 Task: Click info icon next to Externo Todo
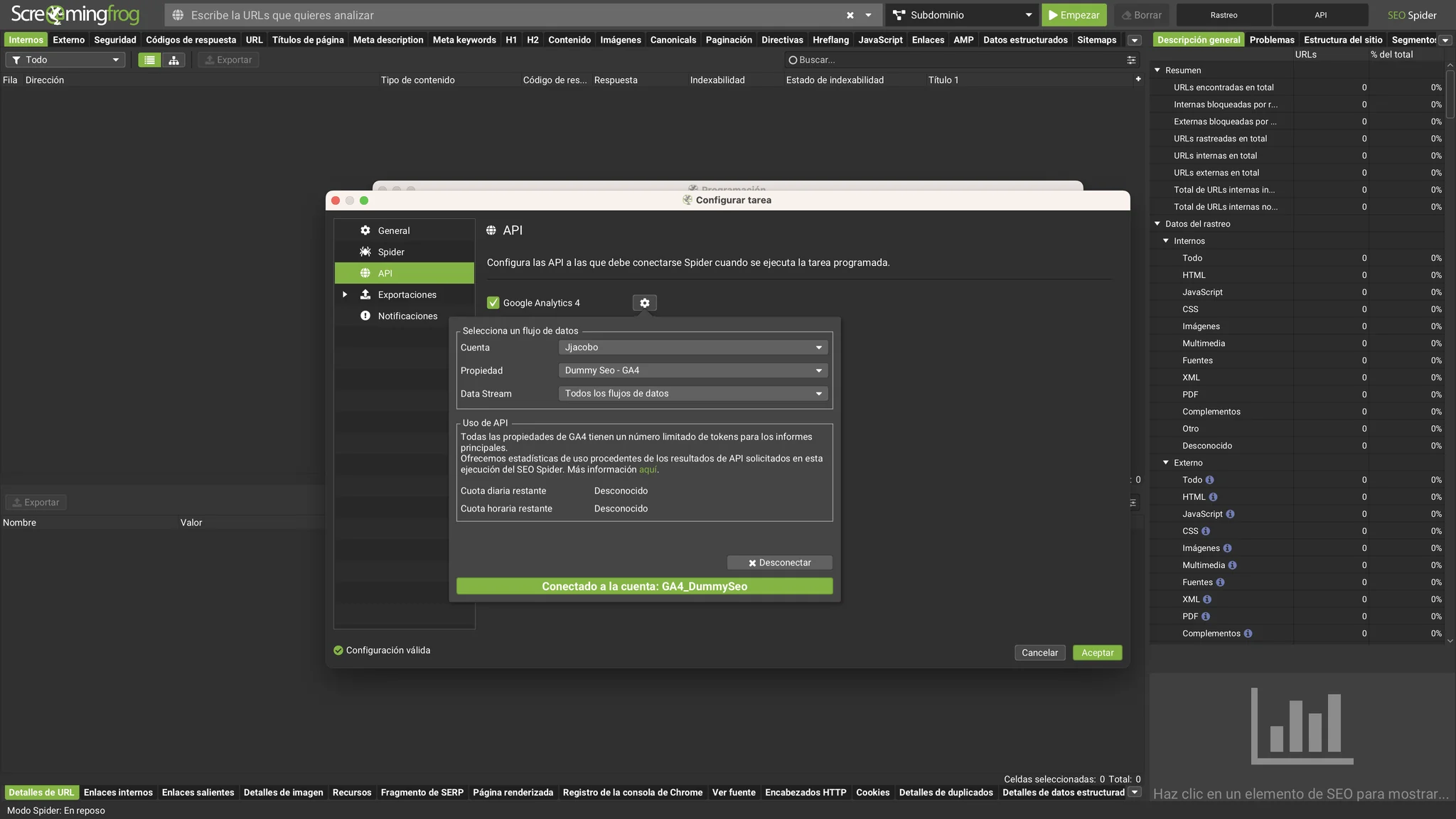[1209, 480]
